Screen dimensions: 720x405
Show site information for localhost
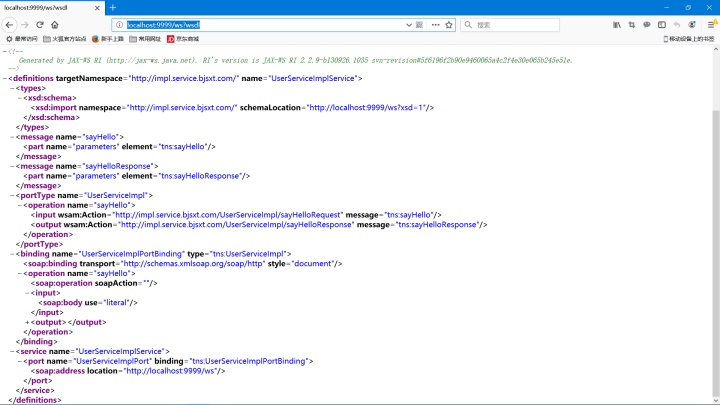tap(119, 25)
